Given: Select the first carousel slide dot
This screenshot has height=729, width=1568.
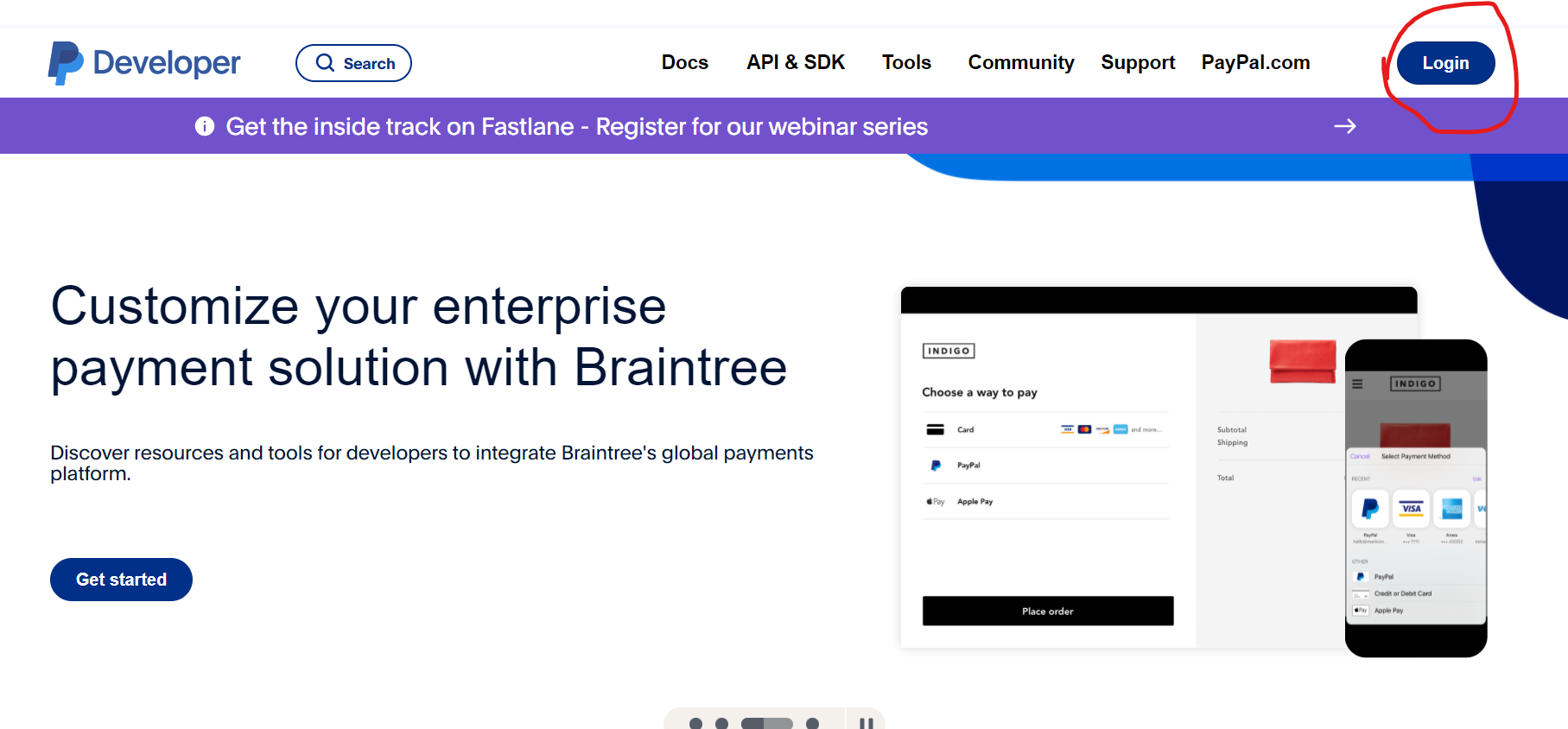Looking at the screenshot, I should (x=695, y=724).
